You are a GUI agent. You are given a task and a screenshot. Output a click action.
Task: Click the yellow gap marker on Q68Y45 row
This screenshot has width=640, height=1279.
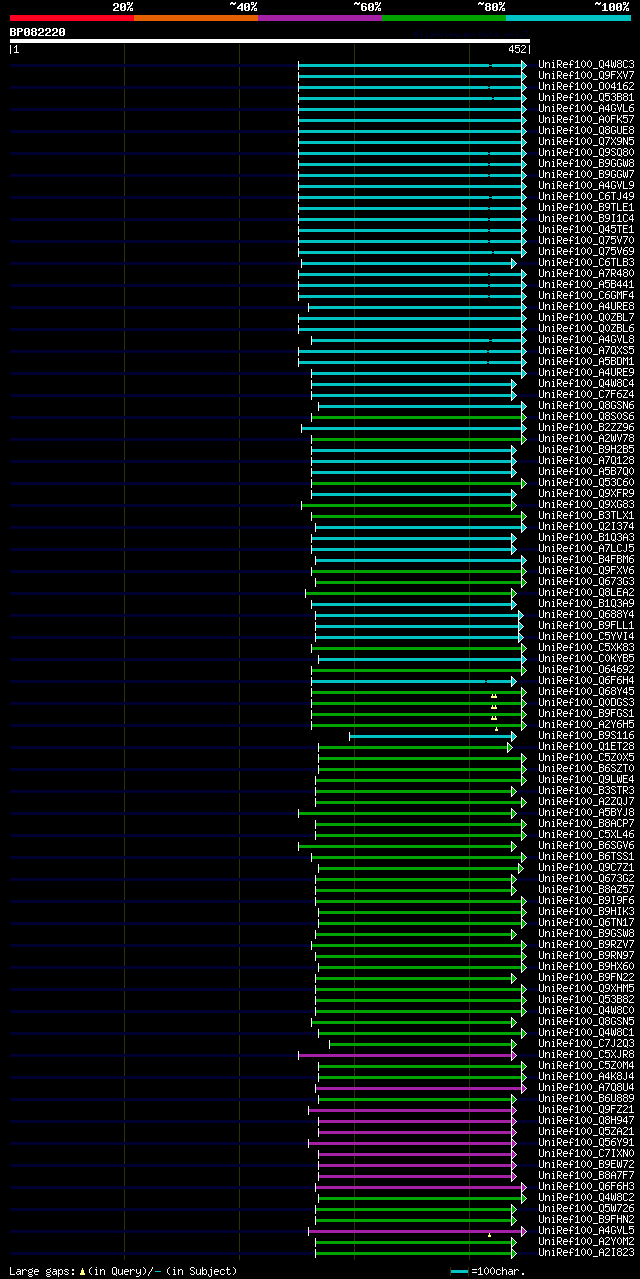pos(493,695)
